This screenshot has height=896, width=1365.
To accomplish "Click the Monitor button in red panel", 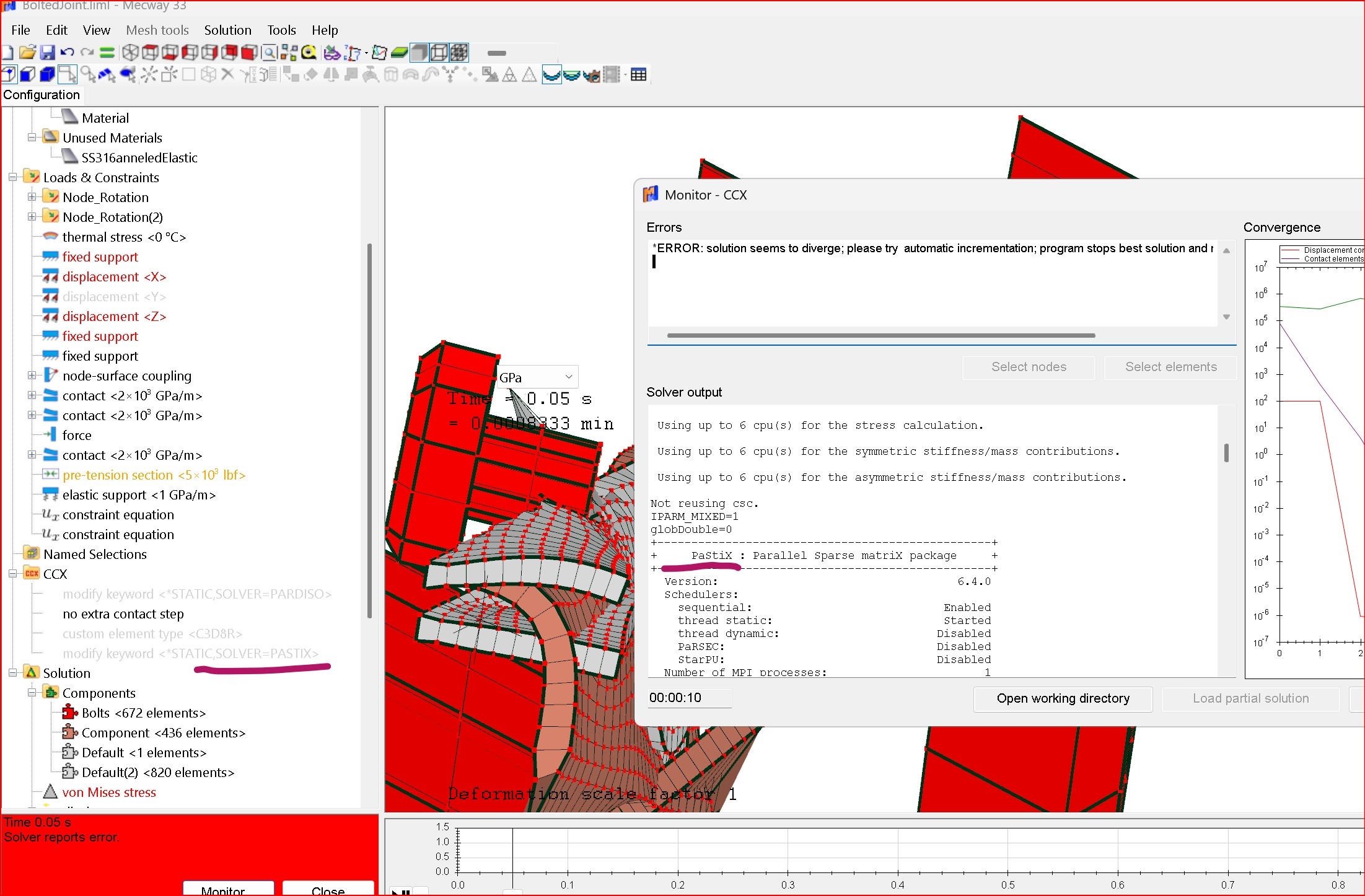I will pyautogui.click(x=228, y=889).
